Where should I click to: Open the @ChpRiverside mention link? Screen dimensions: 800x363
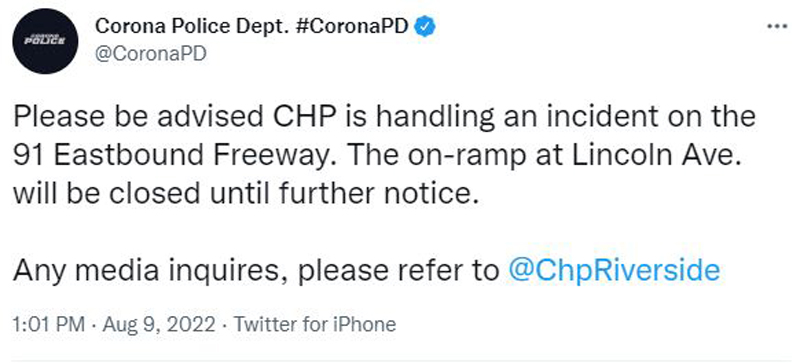pyautogui.click(x=614, y=270)
